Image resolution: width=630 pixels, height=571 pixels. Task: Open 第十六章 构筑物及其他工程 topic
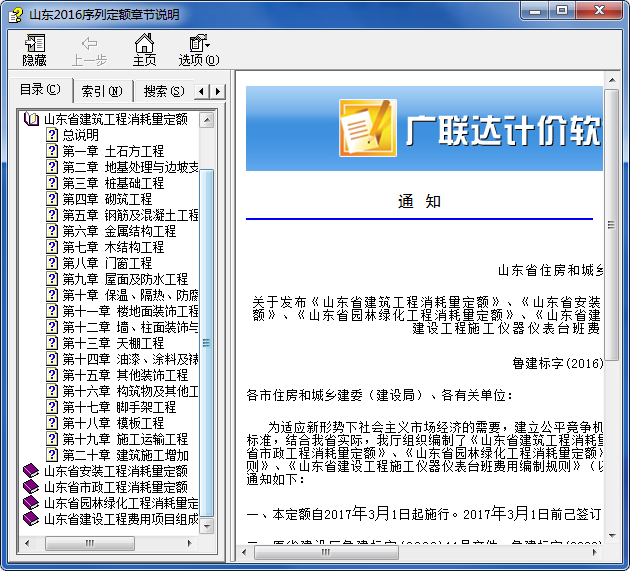coord(130,391)
